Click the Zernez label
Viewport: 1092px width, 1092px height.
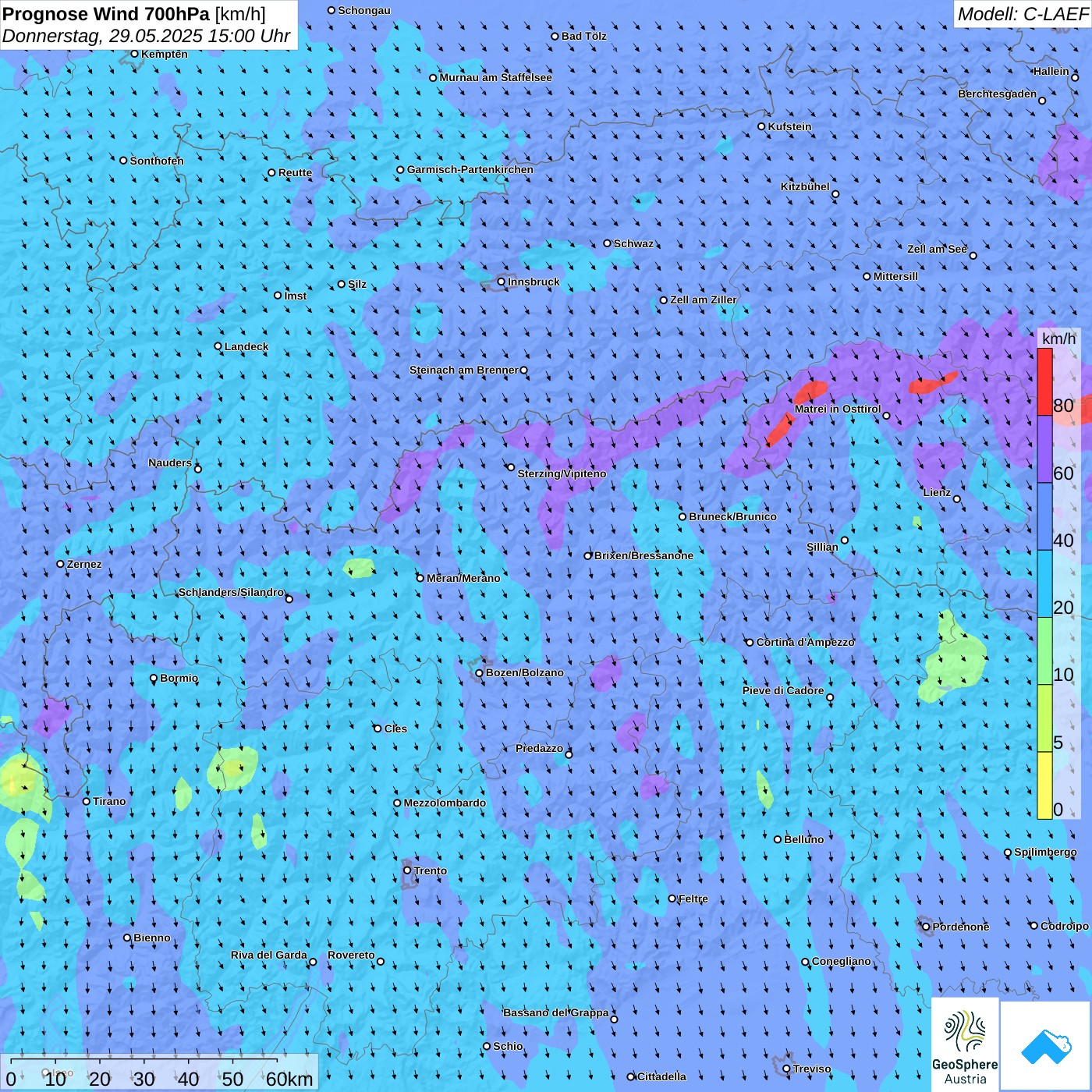[x=84, y=564]
